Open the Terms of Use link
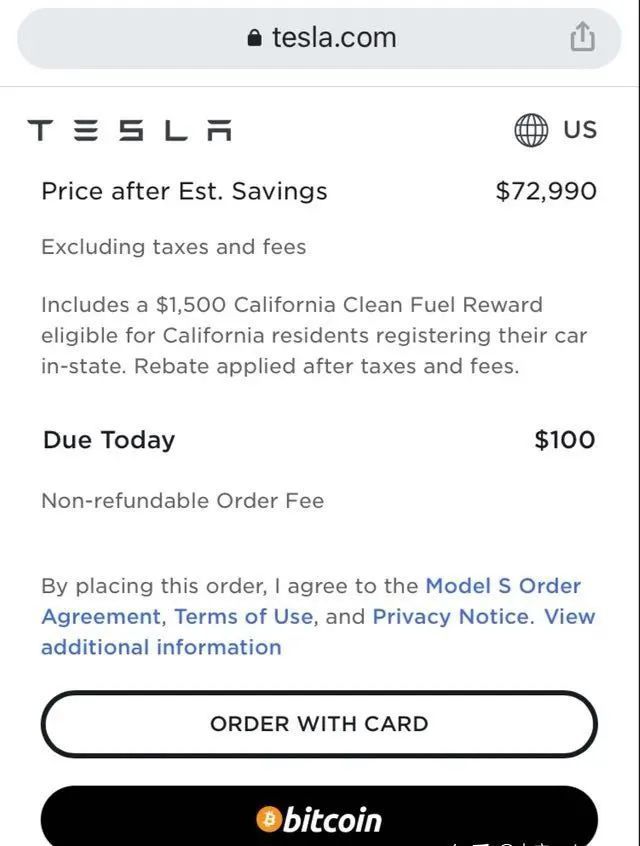The width and height of the screenshot is (640, 846). point(243,617)
